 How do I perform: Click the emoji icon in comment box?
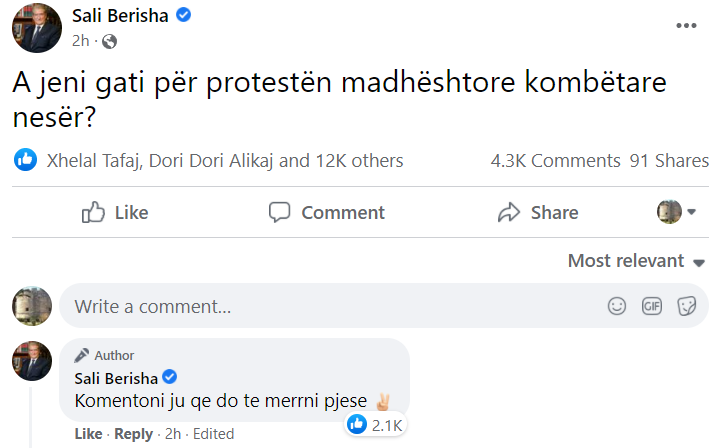point(617,306)
